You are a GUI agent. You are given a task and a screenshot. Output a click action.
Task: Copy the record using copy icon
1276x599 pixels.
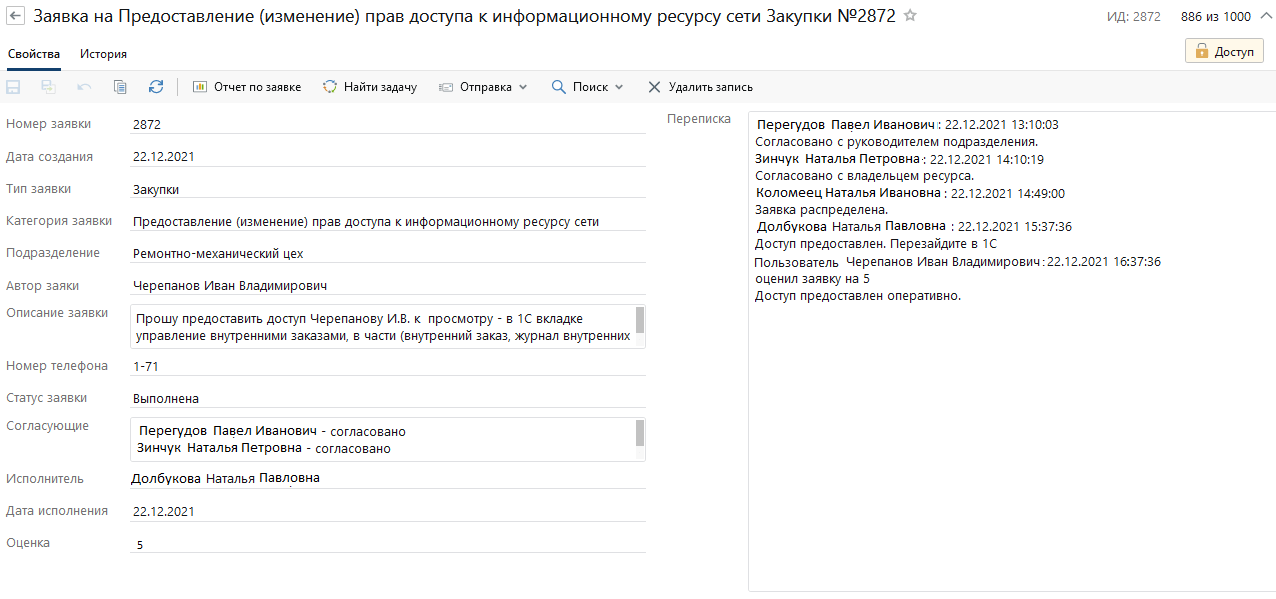pyautogui.click(x=120, y=87)
